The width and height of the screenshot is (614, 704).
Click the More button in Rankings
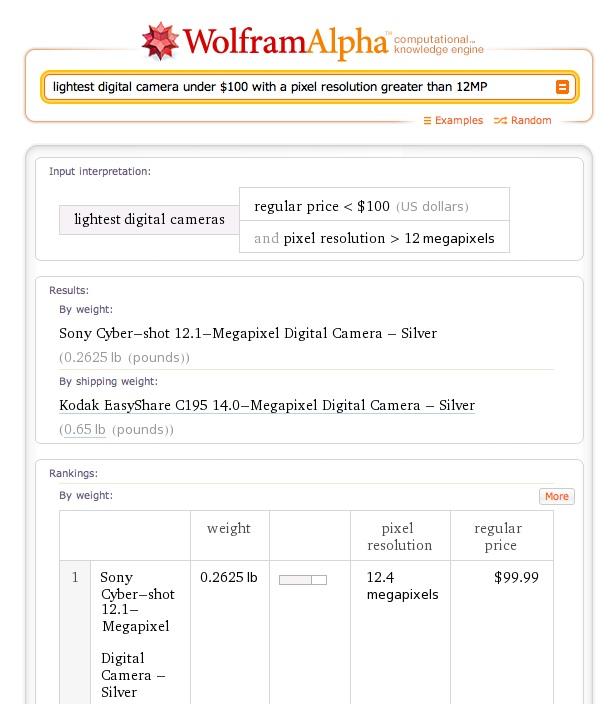pyautogui.click(x=557, y=496)
